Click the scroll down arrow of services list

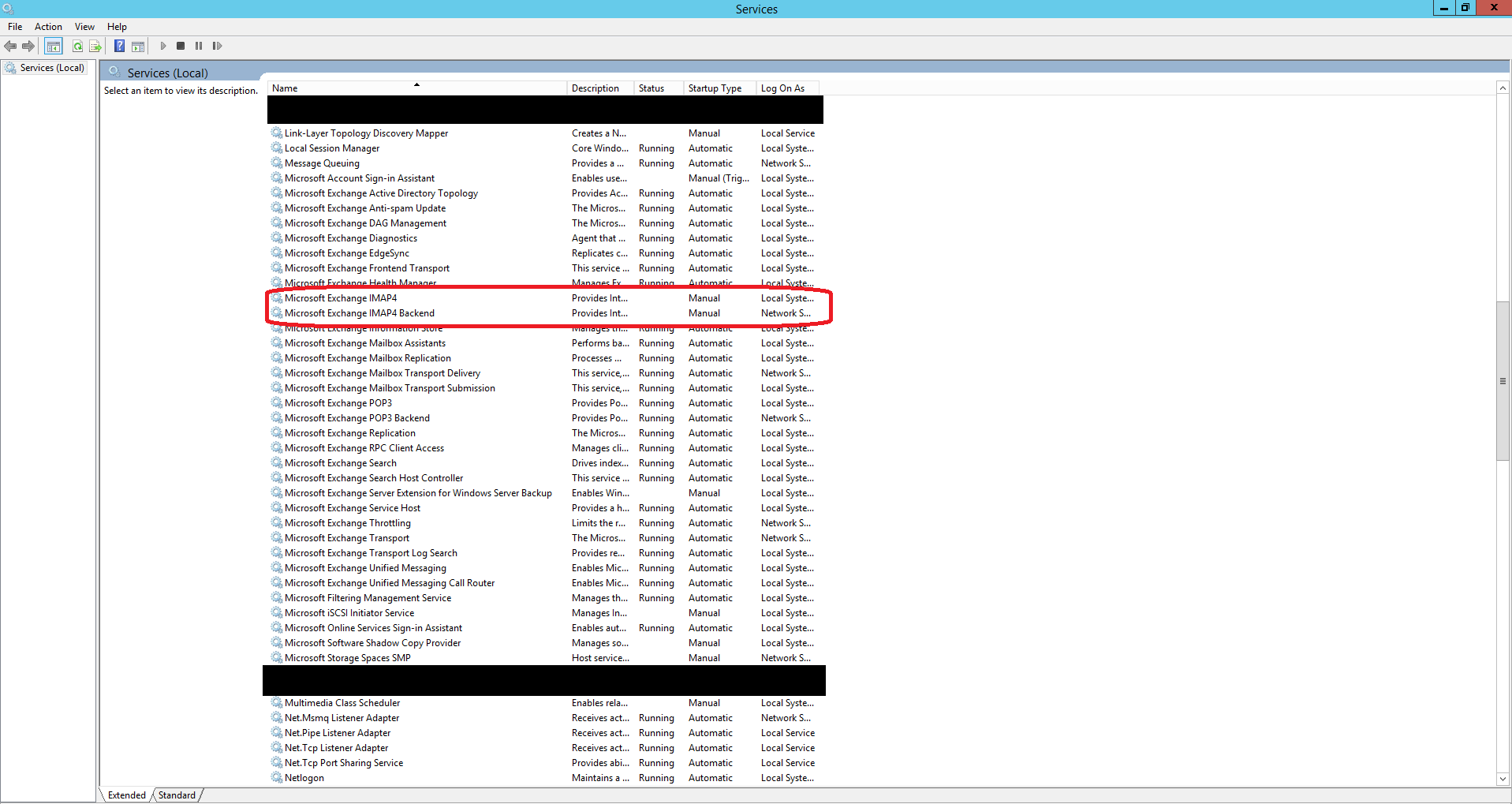click(x=1503, y=779)
